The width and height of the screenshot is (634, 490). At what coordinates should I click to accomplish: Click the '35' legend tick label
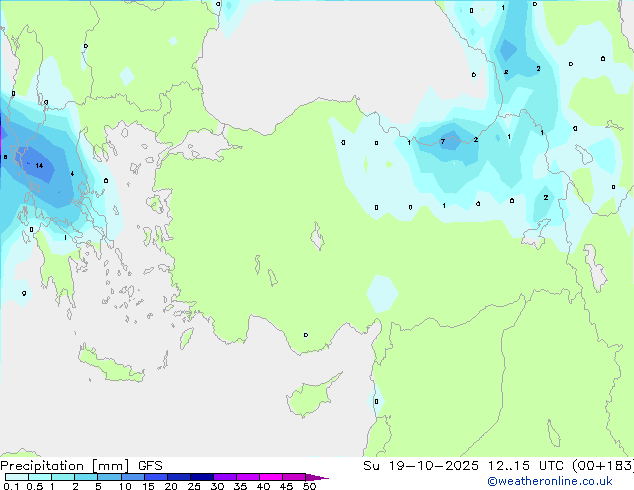(x=240, y=486)
